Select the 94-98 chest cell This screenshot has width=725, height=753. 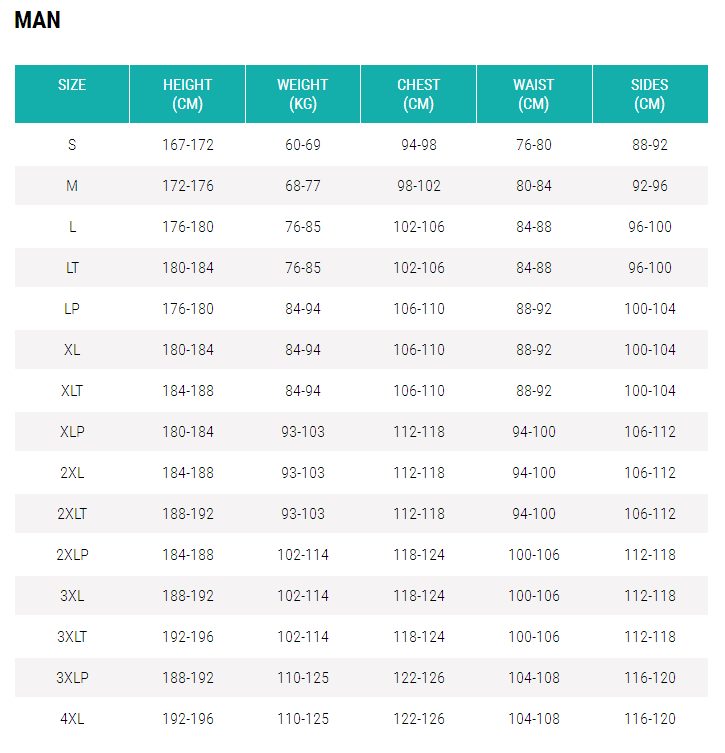tap(419, 145)
